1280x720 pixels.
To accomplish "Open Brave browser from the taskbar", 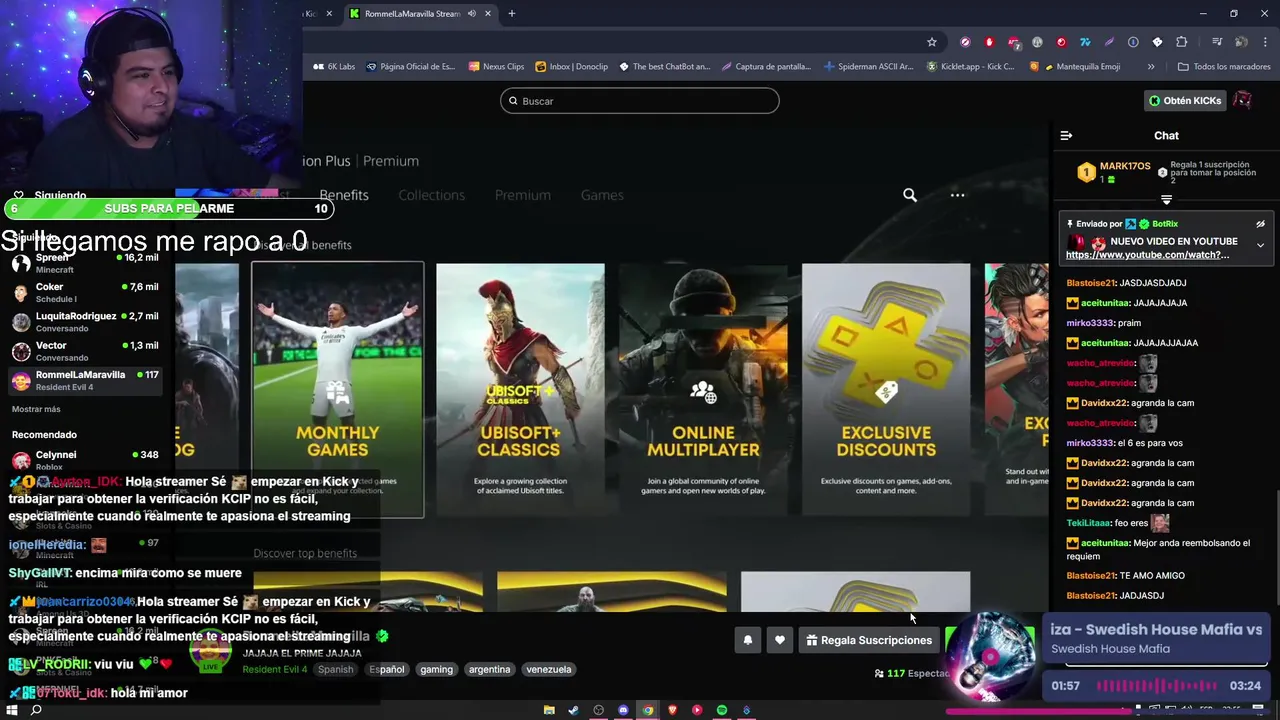I will [672, 710].
